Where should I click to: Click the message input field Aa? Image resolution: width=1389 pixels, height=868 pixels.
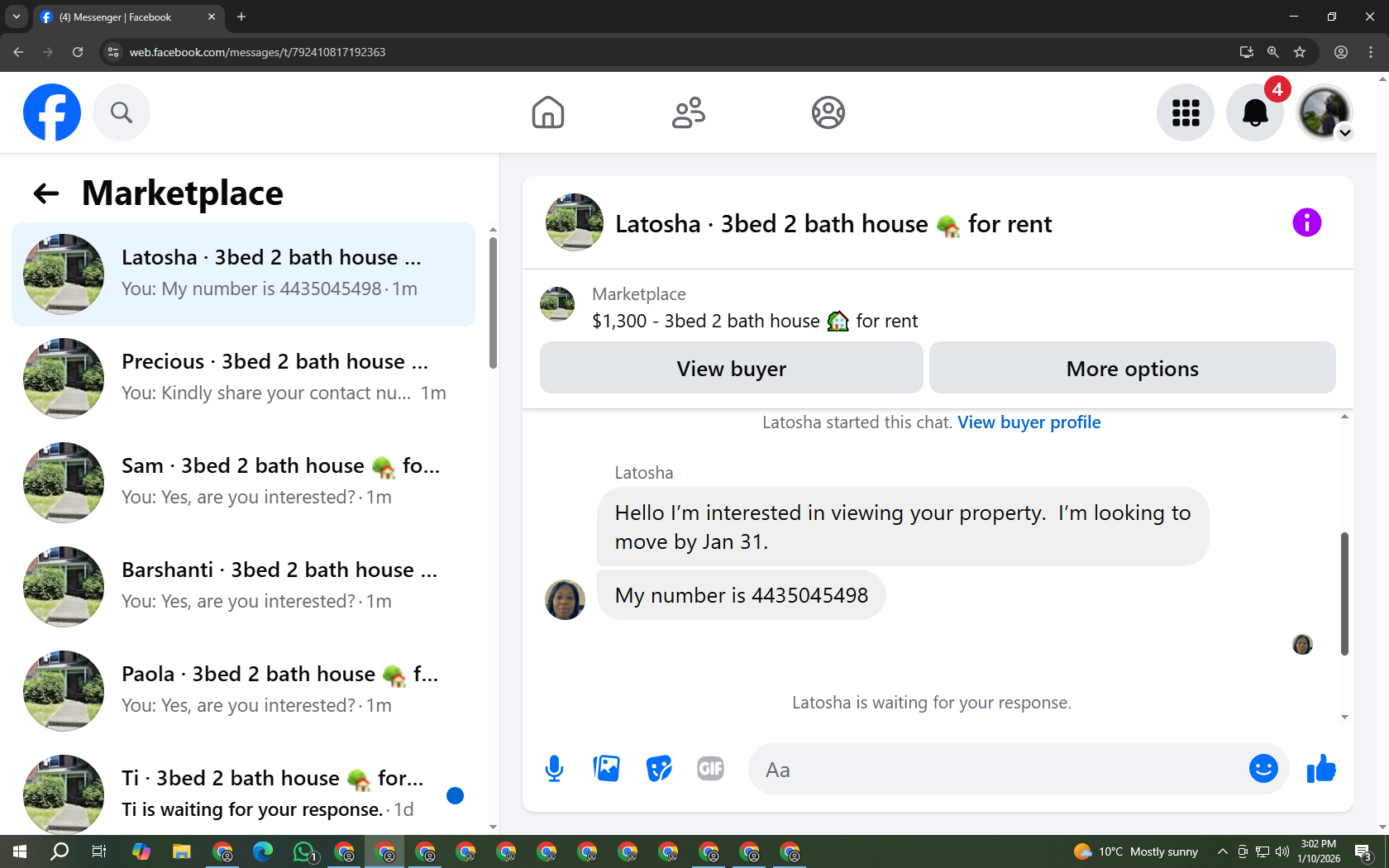[996, 770]
